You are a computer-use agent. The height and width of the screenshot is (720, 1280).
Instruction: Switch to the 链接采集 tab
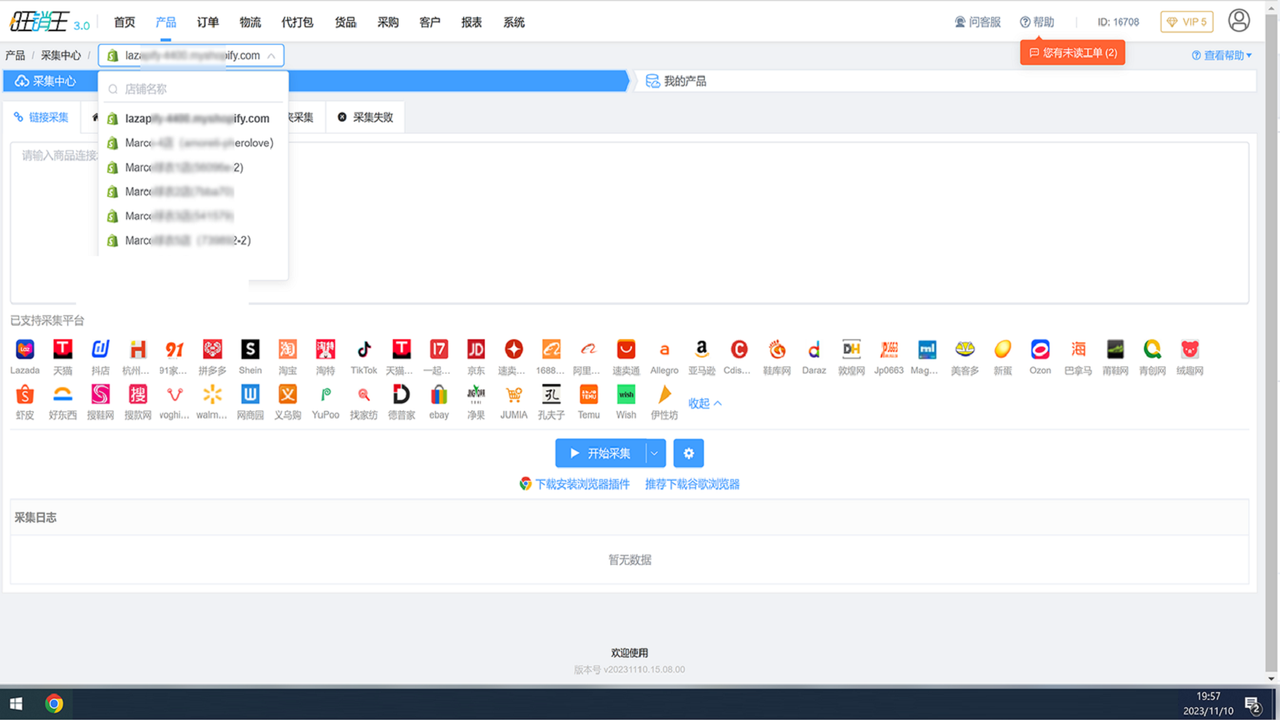41,117
